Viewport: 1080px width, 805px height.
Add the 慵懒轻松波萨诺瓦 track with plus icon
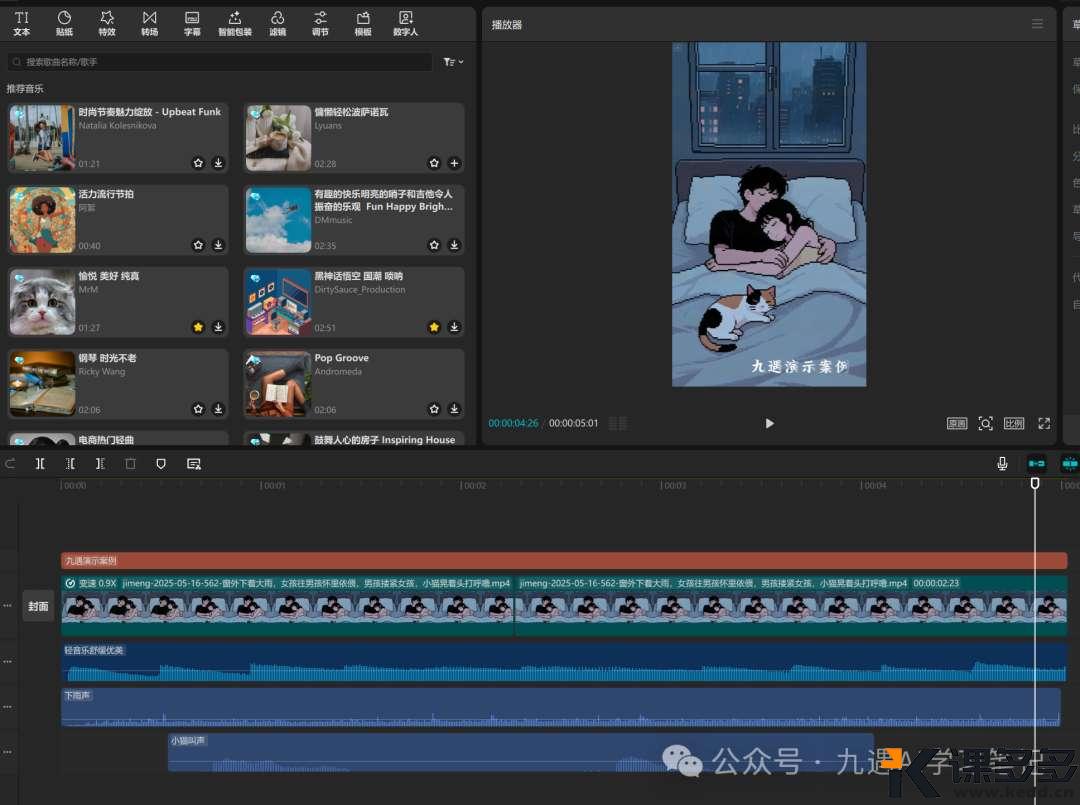tap(454, 163)
